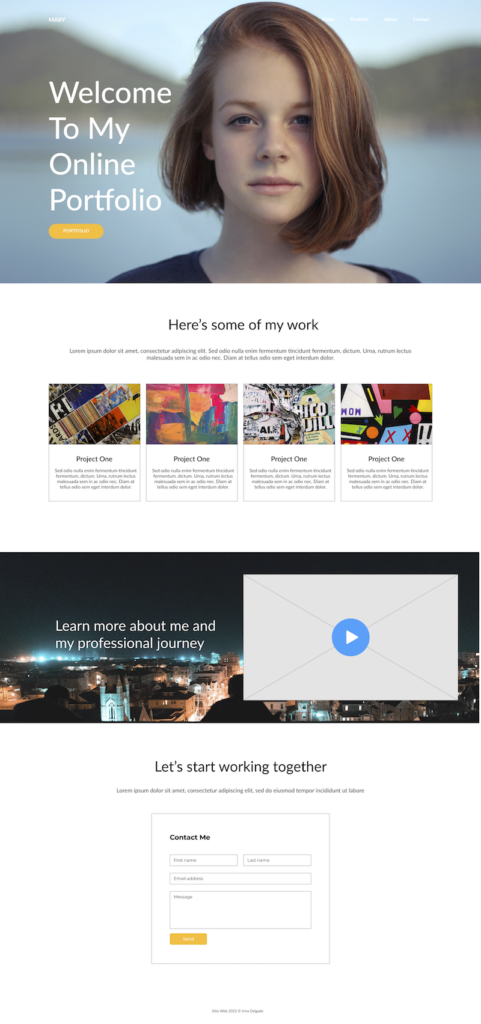Select the fourth Project One title

click(386, 459)
